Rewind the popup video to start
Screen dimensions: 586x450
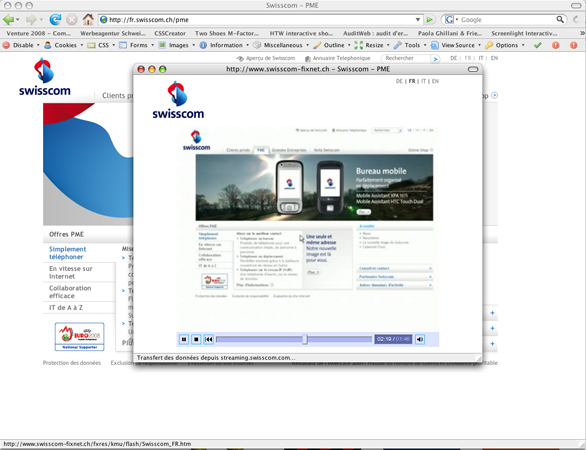[208, 339]
